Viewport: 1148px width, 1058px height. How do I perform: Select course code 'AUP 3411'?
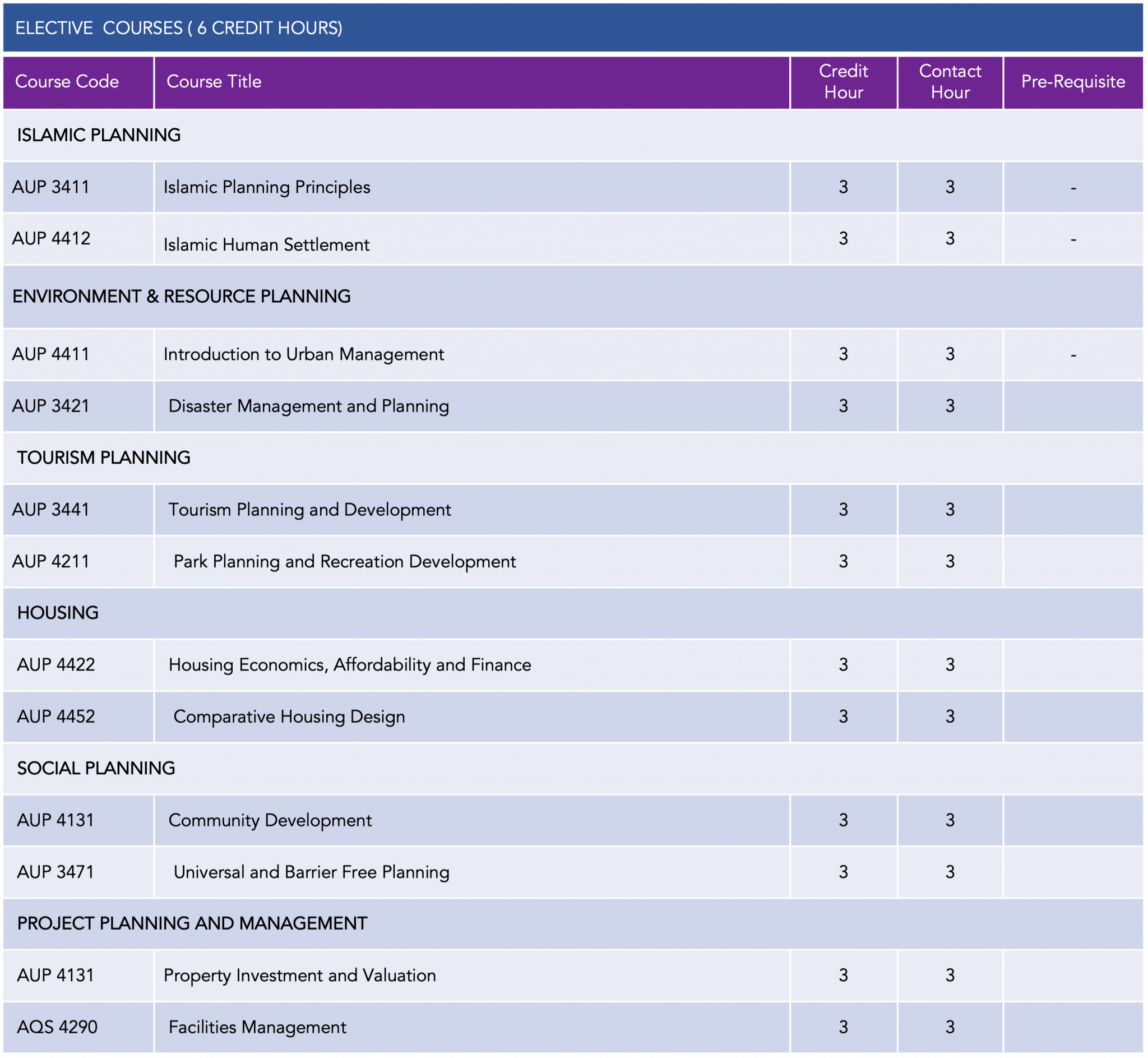51,187
